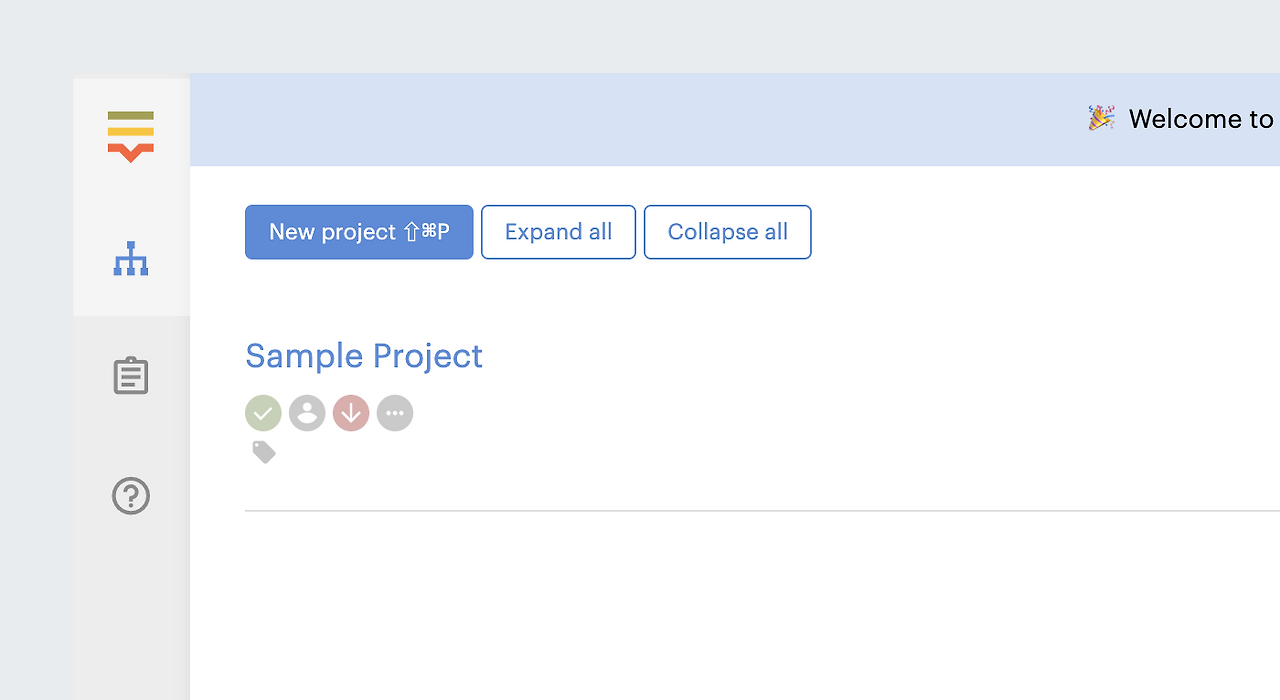The image size is (1280, 700).
Task: Select the project hierarchy icon in the sidebar
Action: pos(130,258)
